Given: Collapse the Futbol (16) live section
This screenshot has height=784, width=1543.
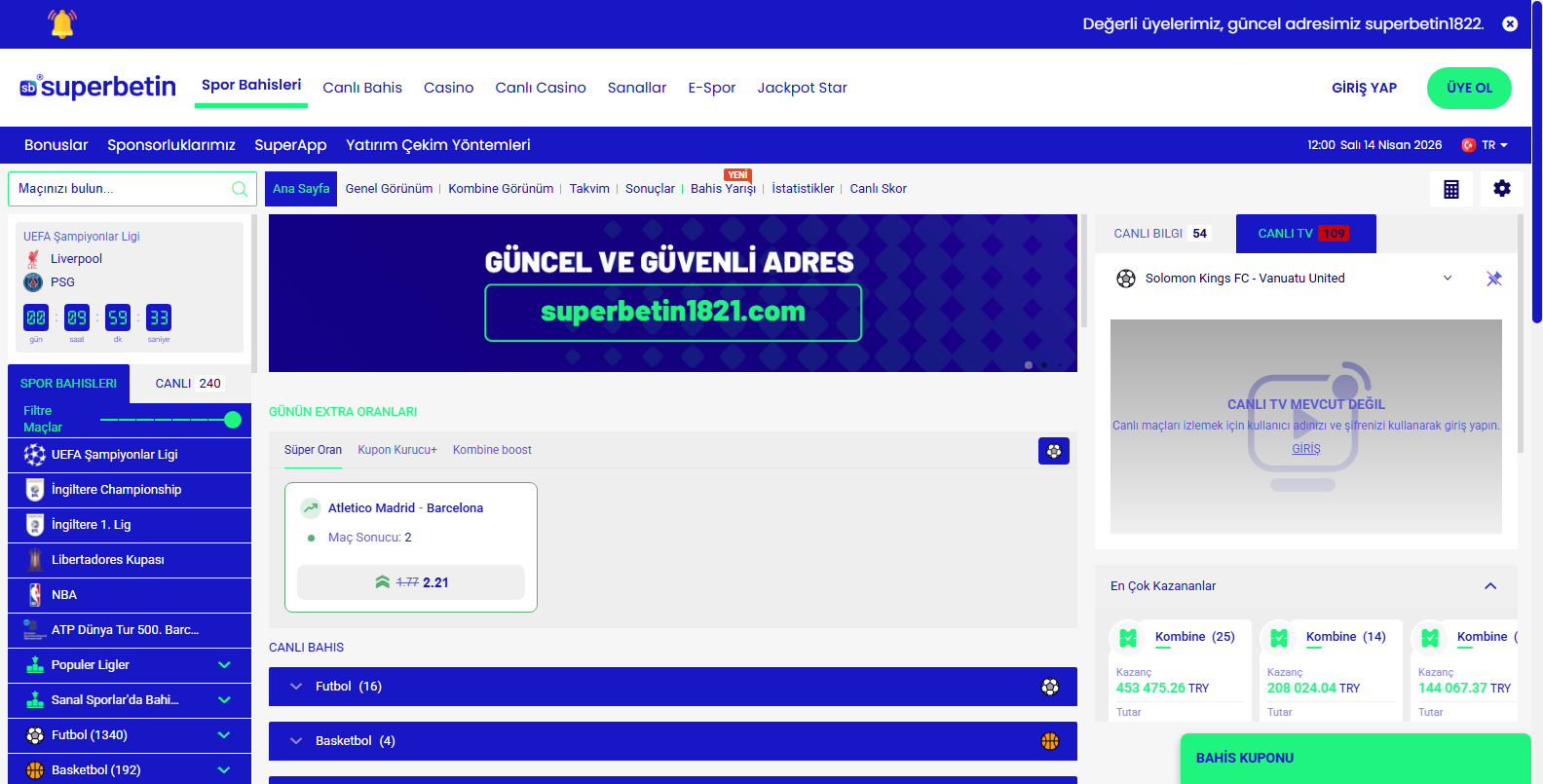Looking at the screenshot, I should (296, 687).
